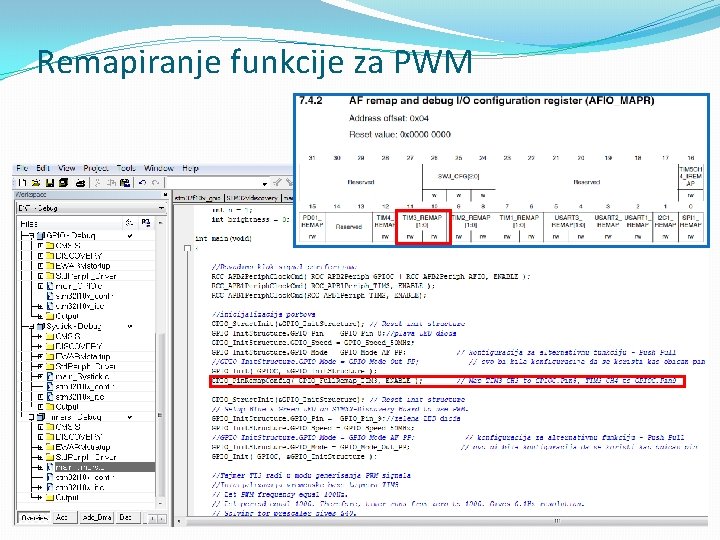
Task: Click the find-next icon right of search box
Action: 276,183
